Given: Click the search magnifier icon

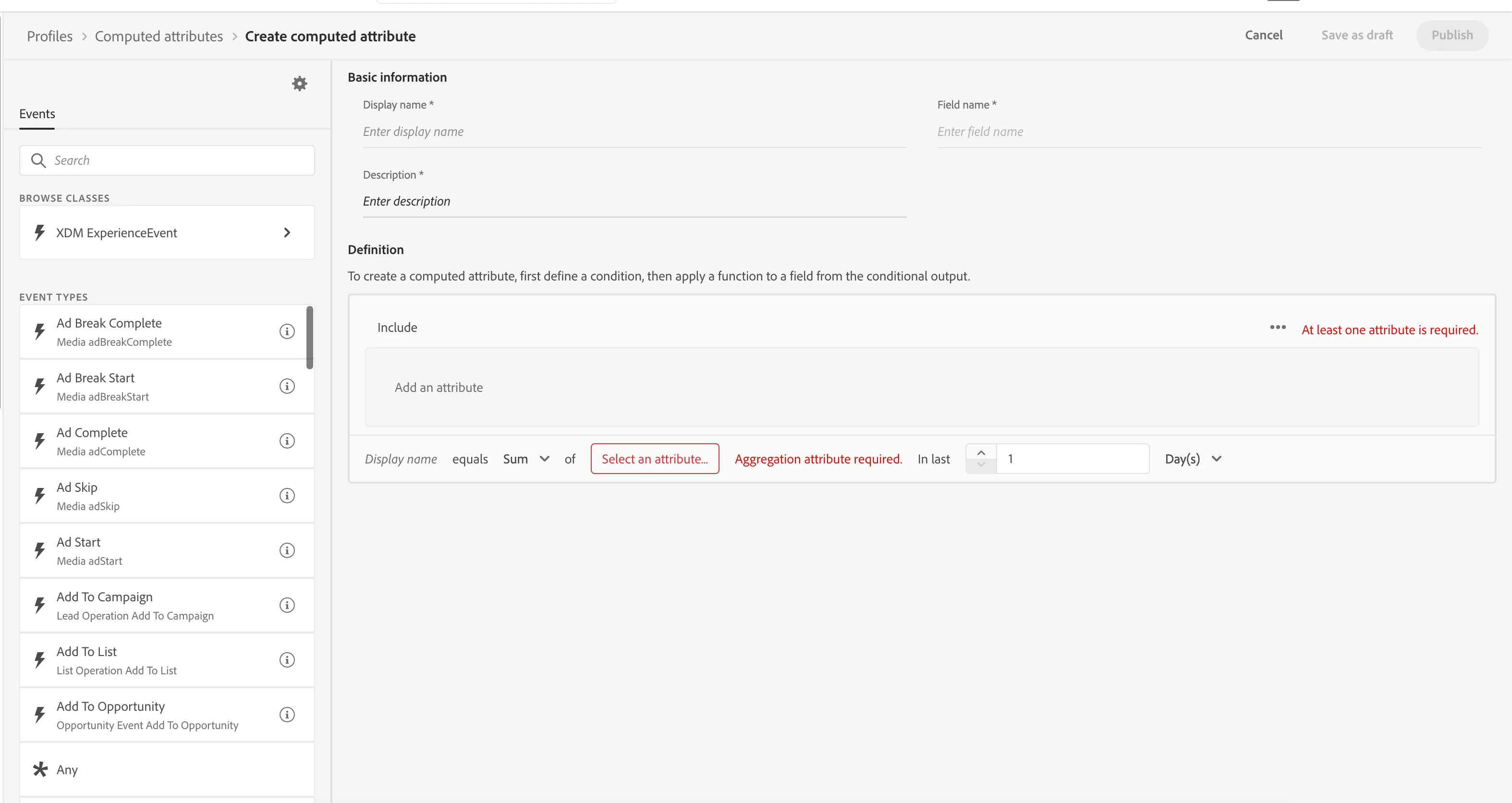Looking at the screenshot, I should pyautogui.click(x=38, y=160).
